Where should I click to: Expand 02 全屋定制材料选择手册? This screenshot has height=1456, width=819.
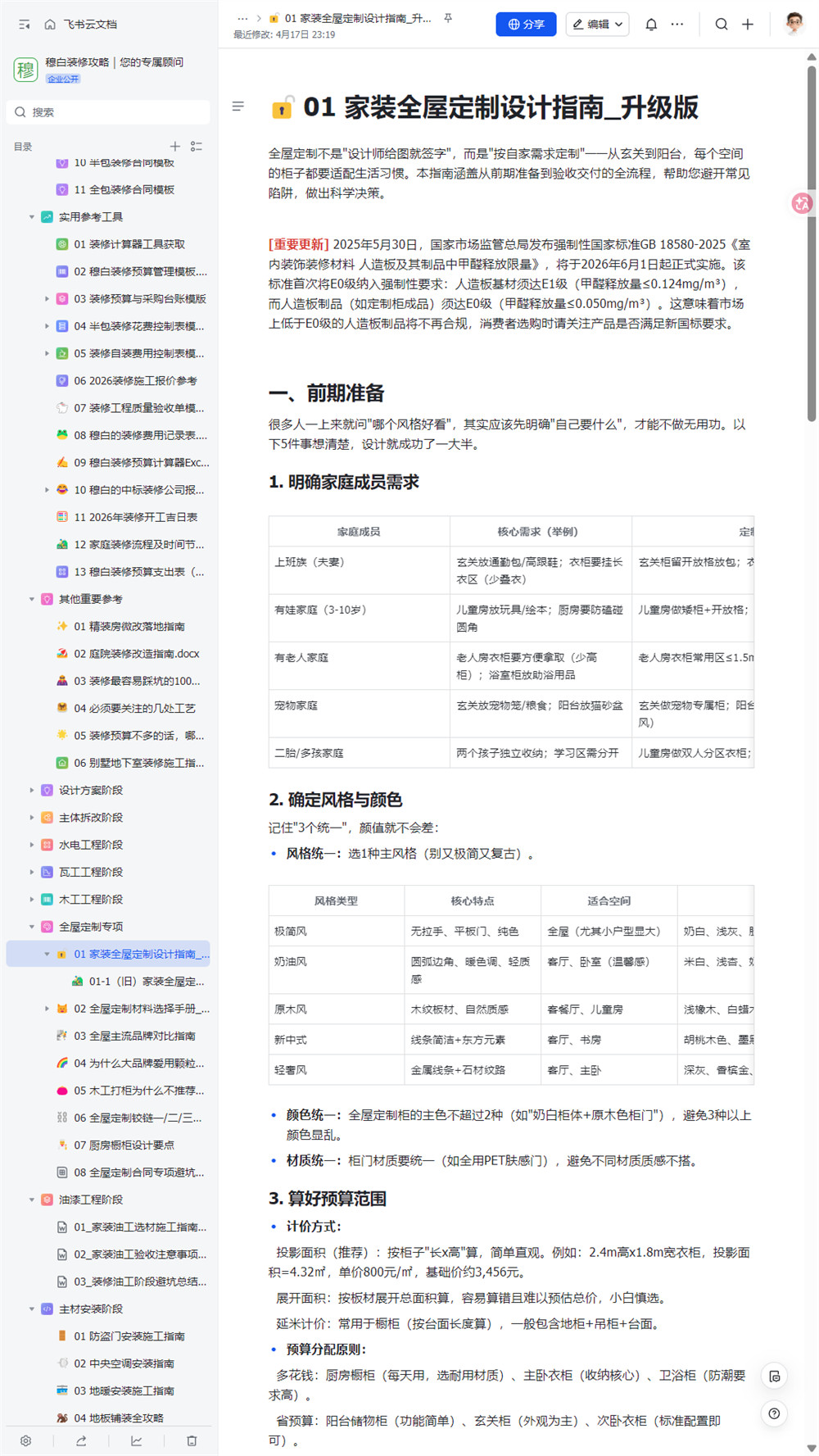click(47, 1009)
